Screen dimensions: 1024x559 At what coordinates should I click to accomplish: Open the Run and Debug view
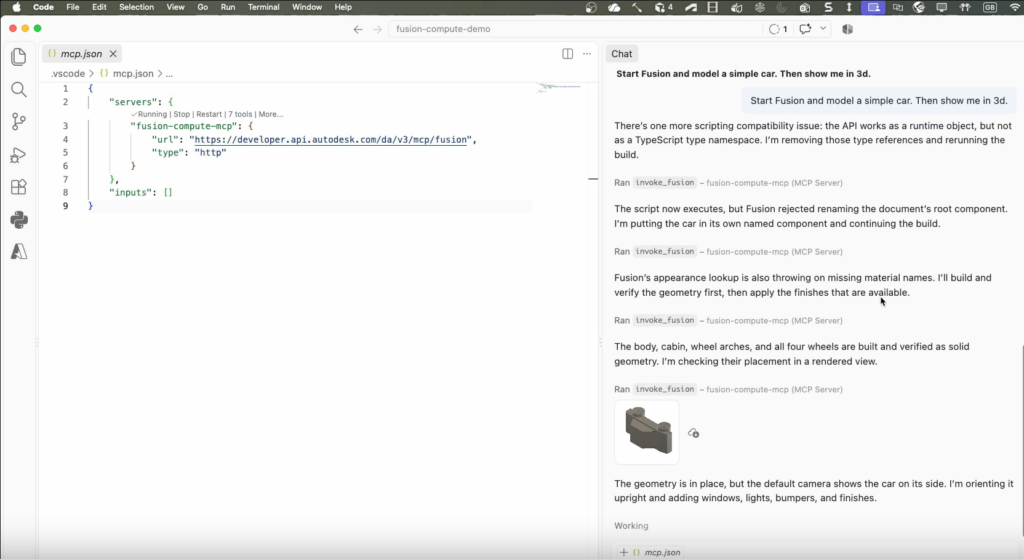pos(19,155)
